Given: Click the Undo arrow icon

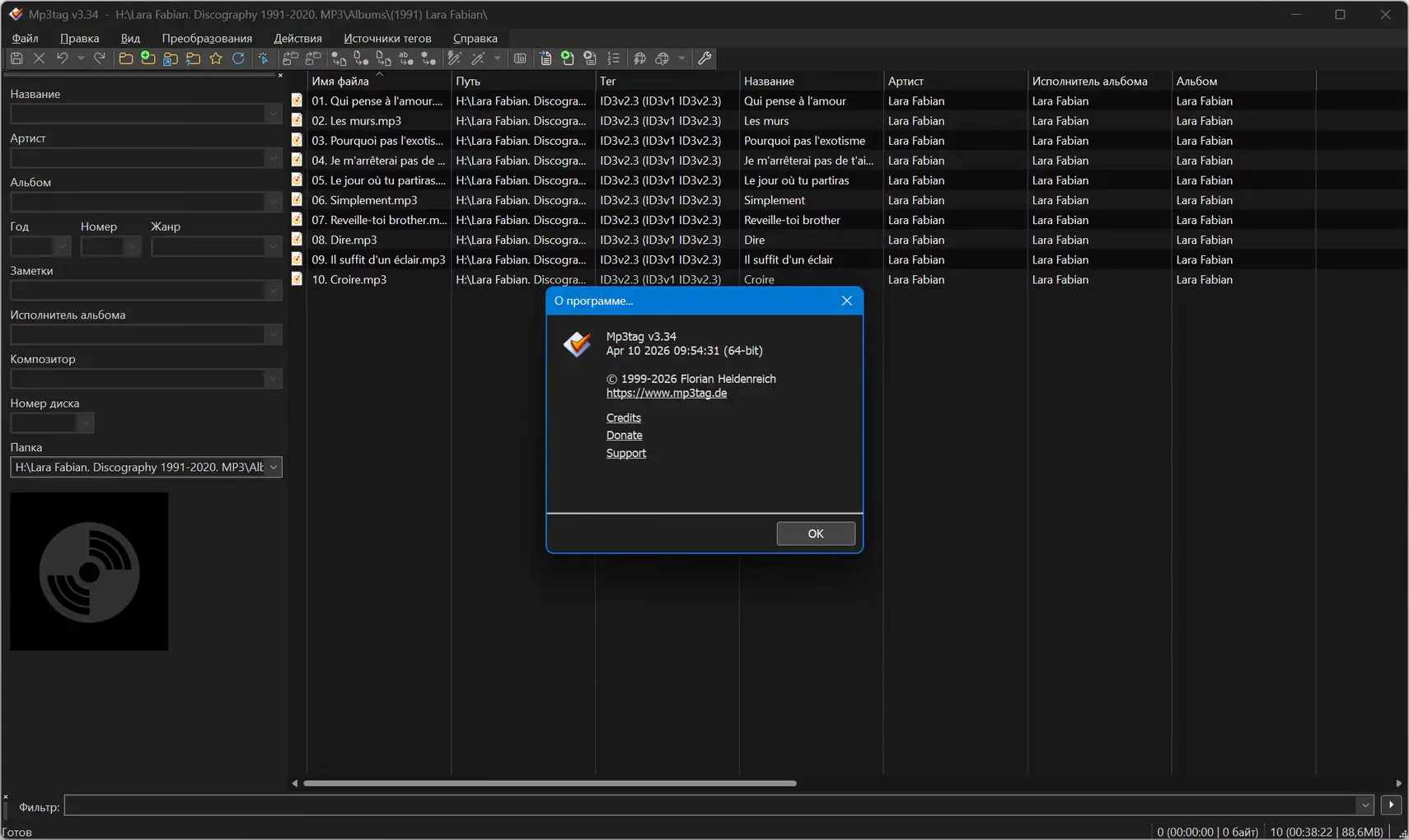Looking at the screenshot, I should [x=62, y=58].
